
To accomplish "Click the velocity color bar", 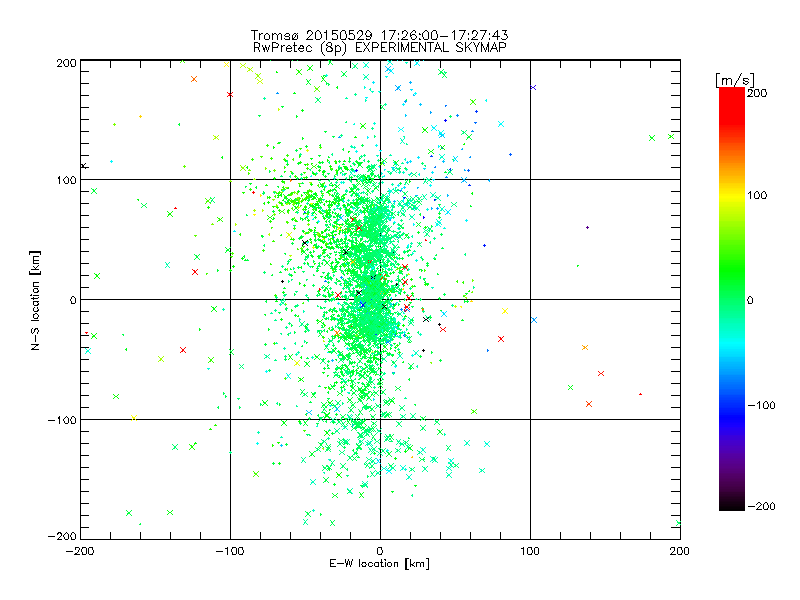I will [x=732, y=299].
